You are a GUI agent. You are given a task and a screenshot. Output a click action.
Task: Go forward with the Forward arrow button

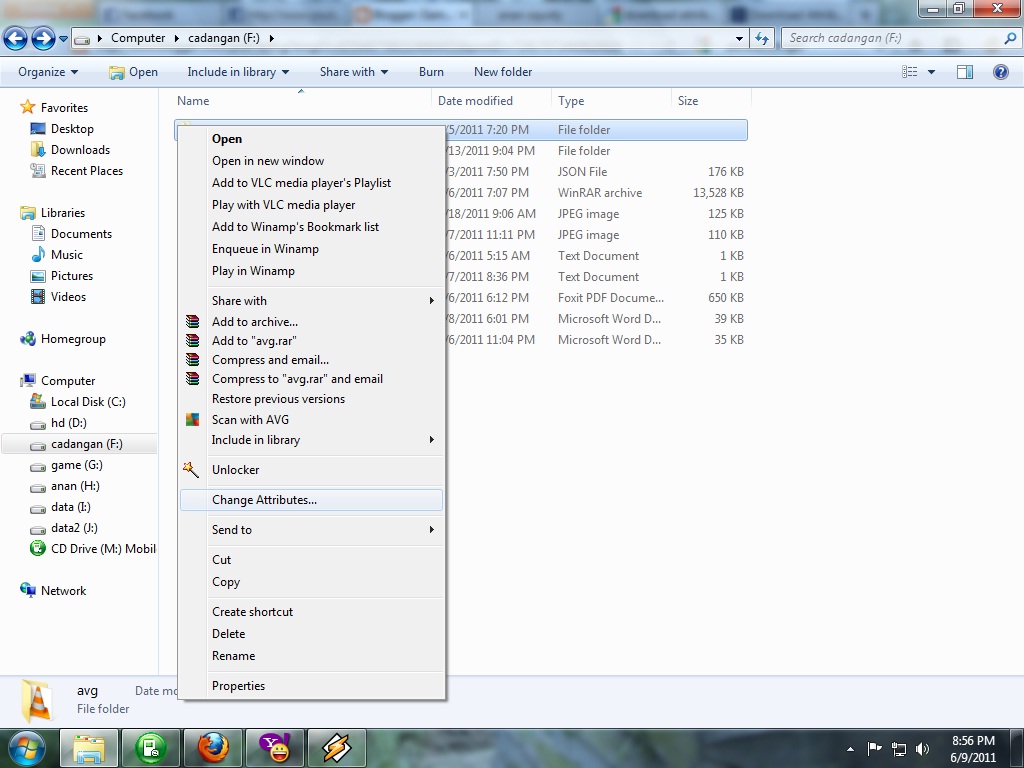(43, 39)
